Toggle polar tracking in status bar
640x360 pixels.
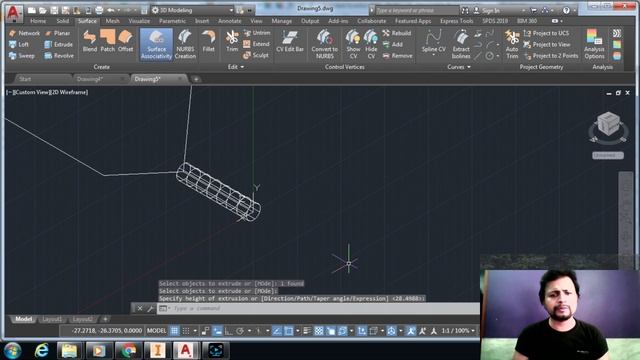[240, 331]
